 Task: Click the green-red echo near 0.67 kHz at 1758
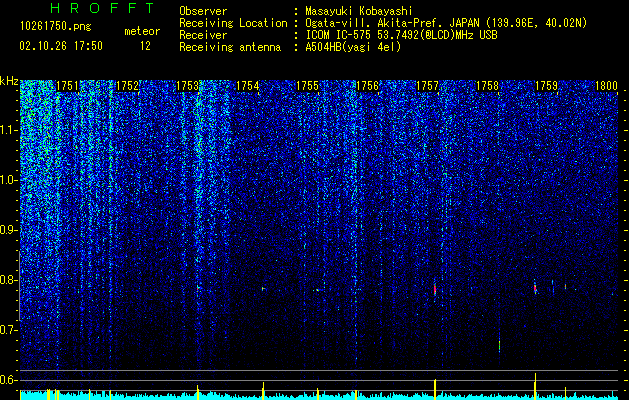[x=499, y=344]
